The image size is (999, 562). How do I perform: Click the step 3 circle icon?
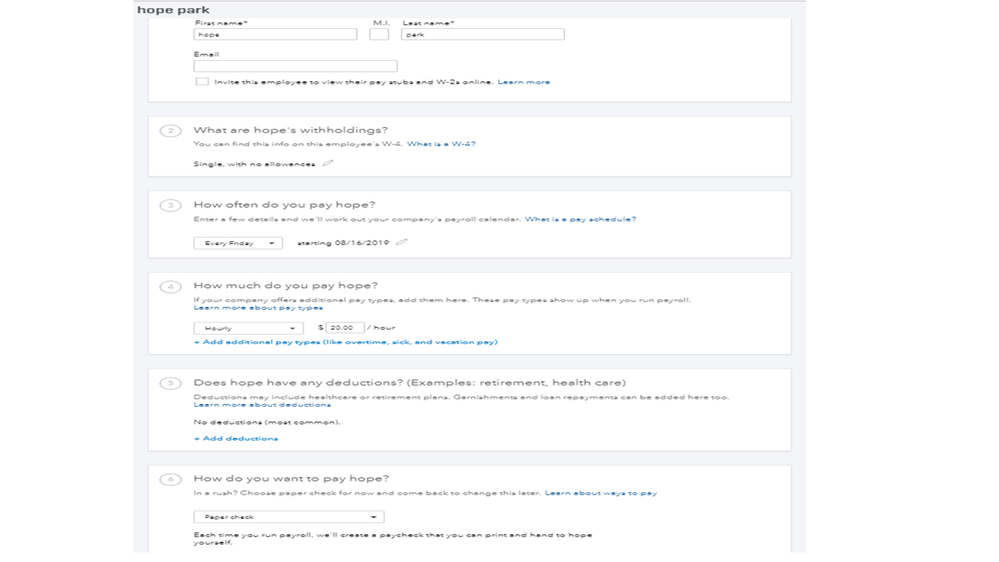point(171,205)
